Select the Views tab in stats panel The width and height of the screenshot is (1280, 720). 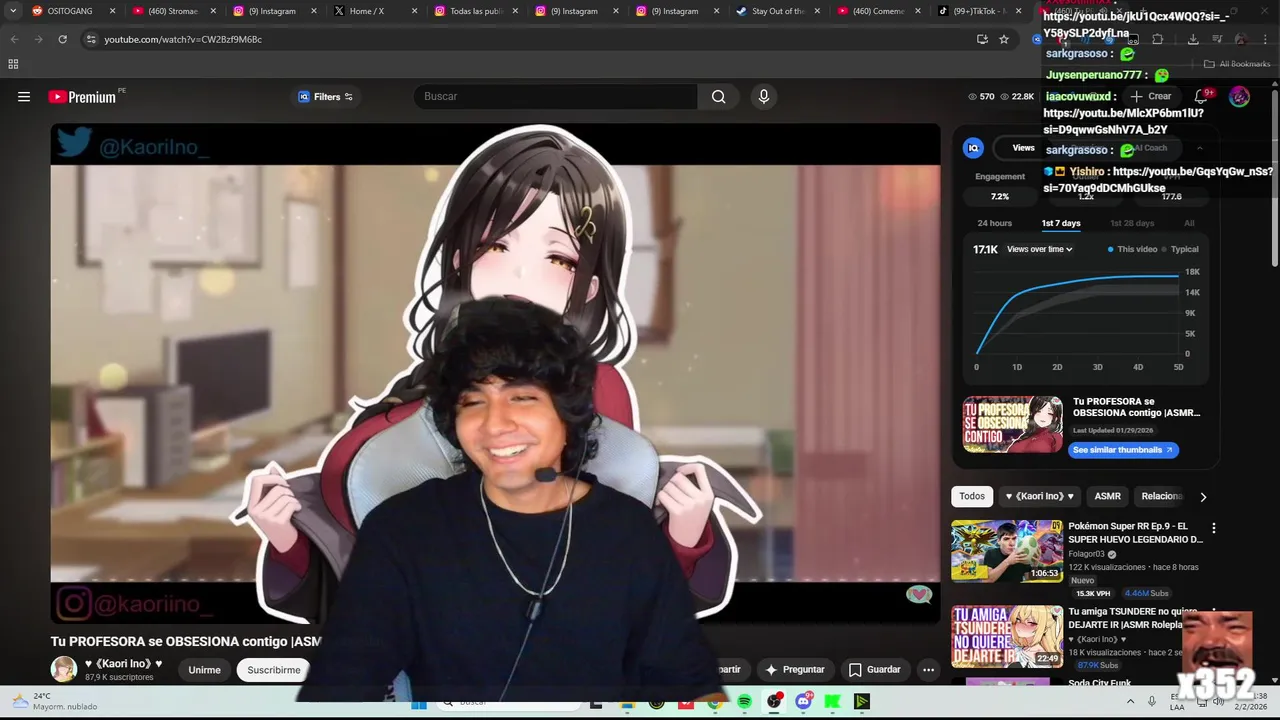click(x=1023, y=148)
